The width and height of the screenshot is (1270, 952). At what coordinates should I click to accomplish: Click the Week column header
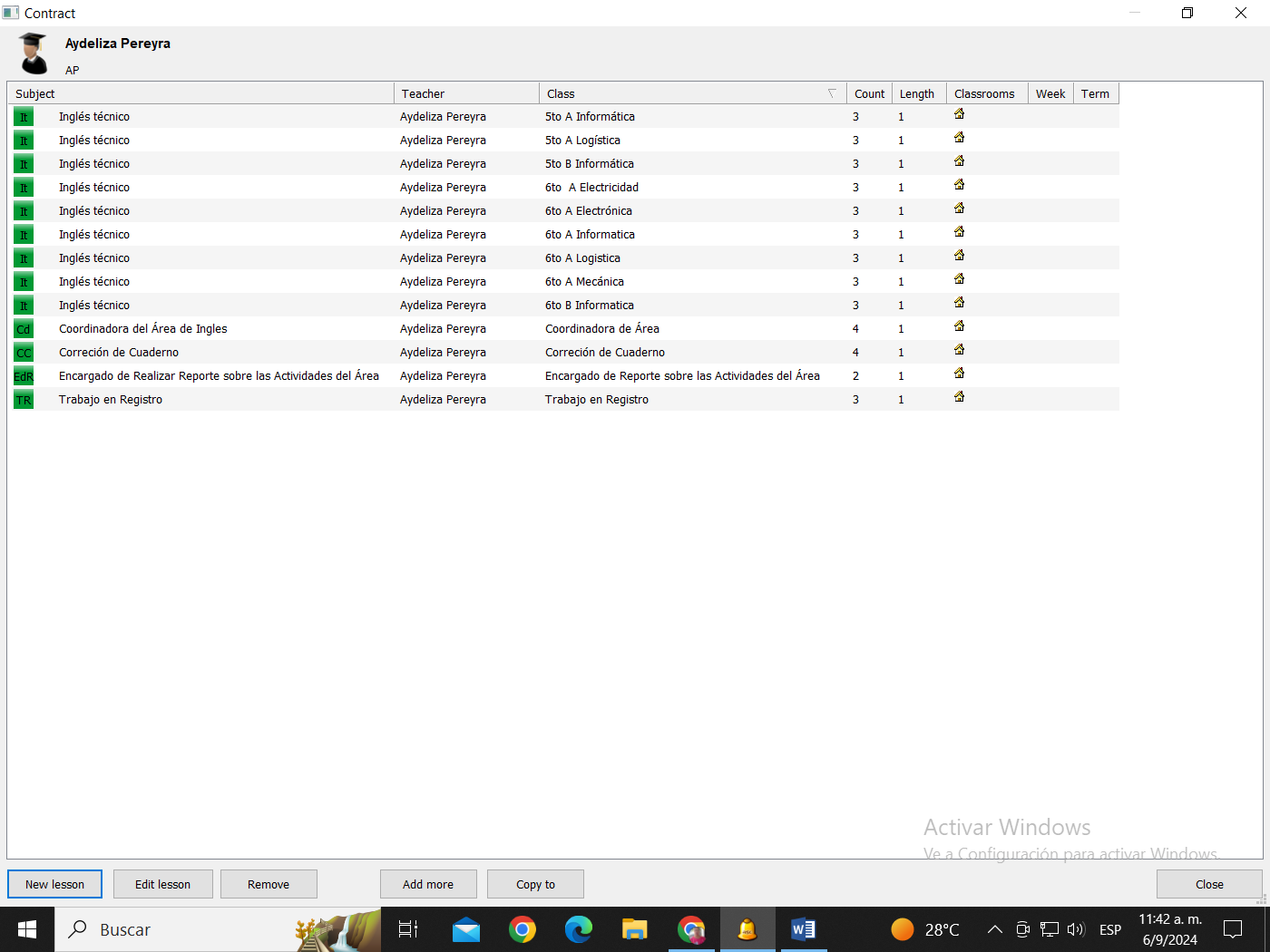(x=1050, y=93)
